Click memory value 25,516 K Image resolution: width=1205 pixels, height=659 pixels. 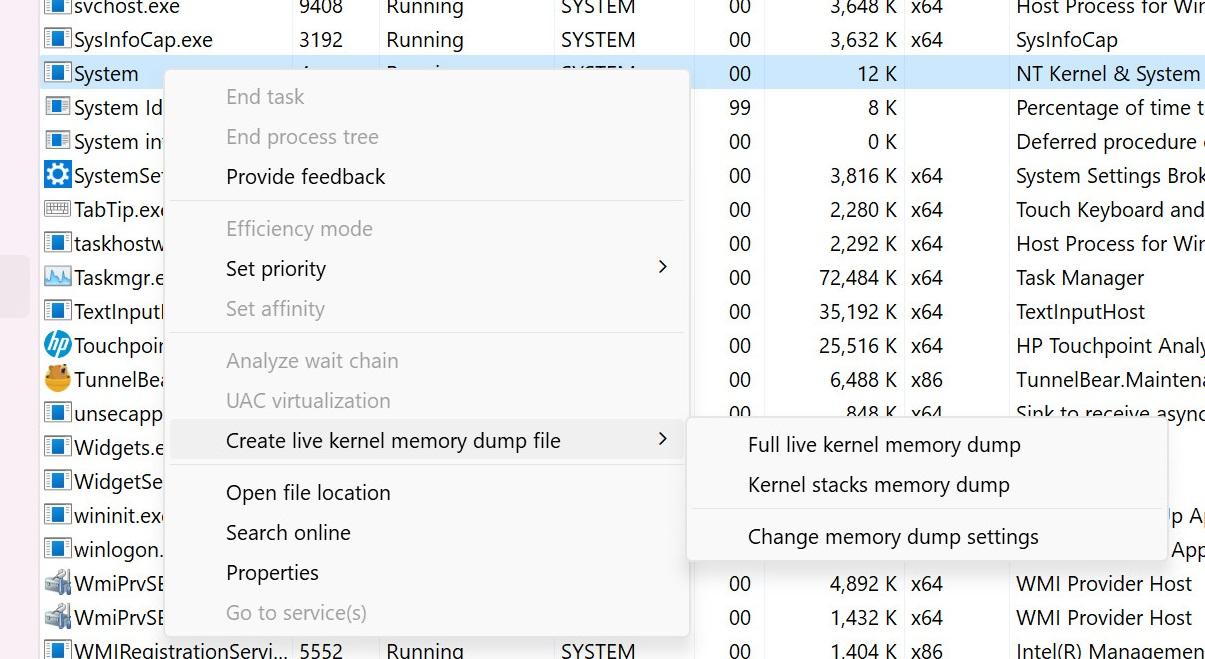point(857,345)
